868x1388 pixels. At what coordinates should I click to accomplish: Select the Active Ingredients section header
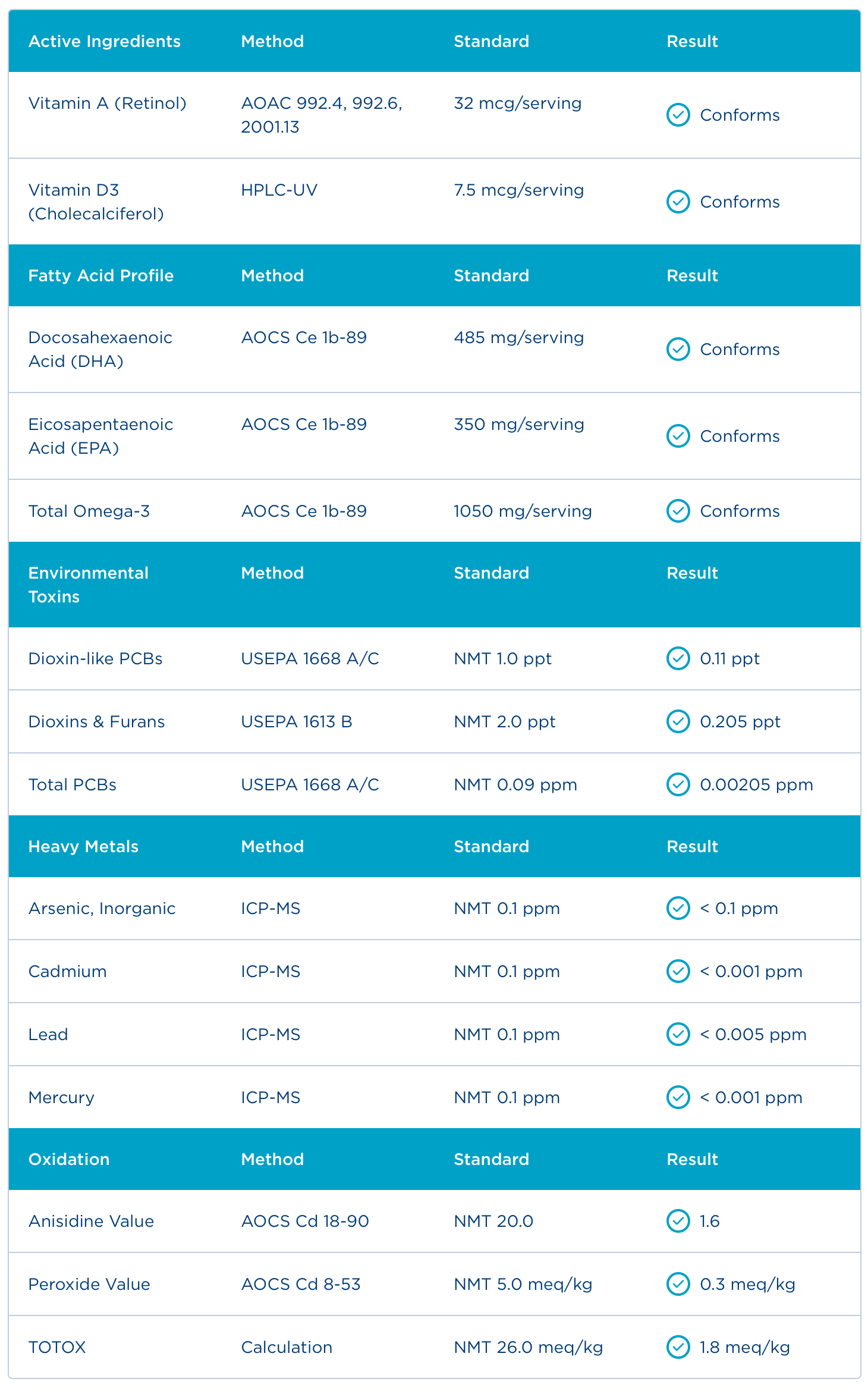tap(105, 42)
